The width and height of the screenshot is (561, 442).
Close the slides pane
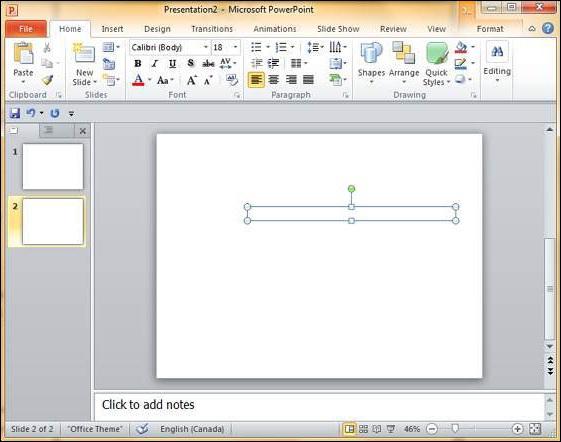(83, 131)
